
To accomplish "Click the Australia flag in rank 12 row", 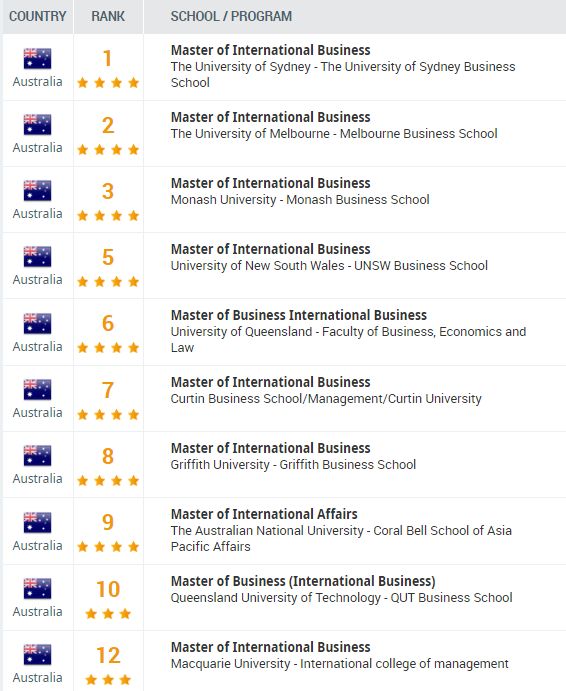I will [x=37, y=654].
